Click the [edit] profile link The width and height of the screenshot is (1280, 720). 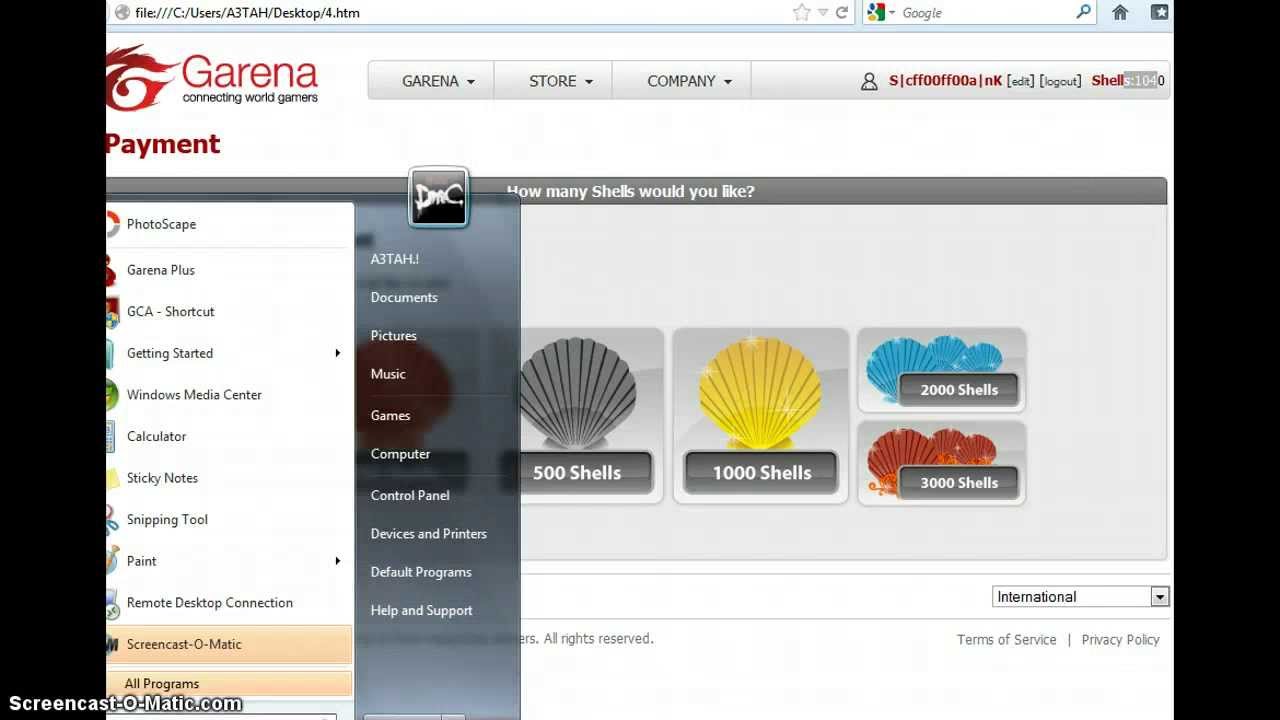[x=1020, y=81]
